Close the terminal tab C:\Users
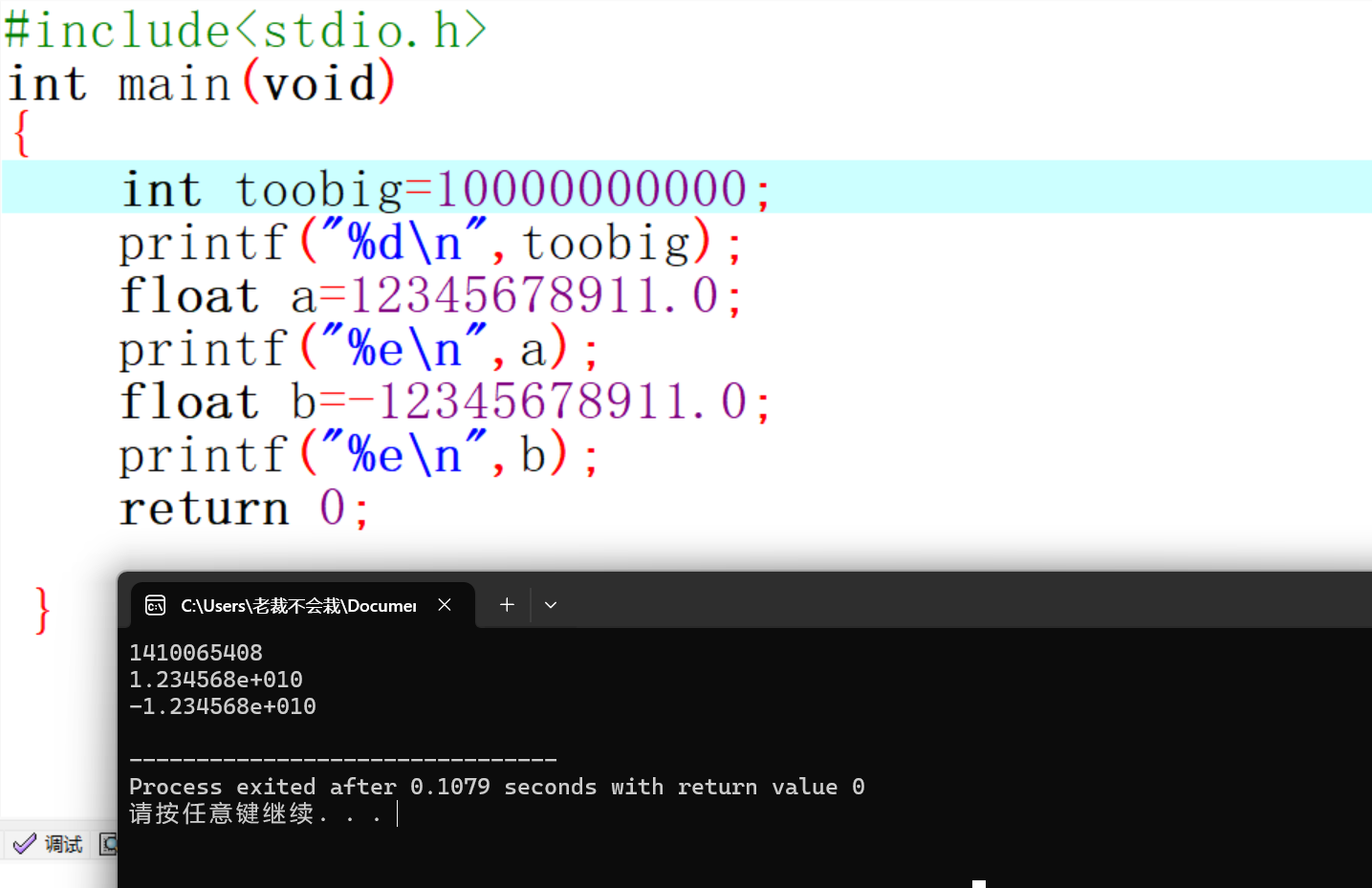 coord(445,605)
